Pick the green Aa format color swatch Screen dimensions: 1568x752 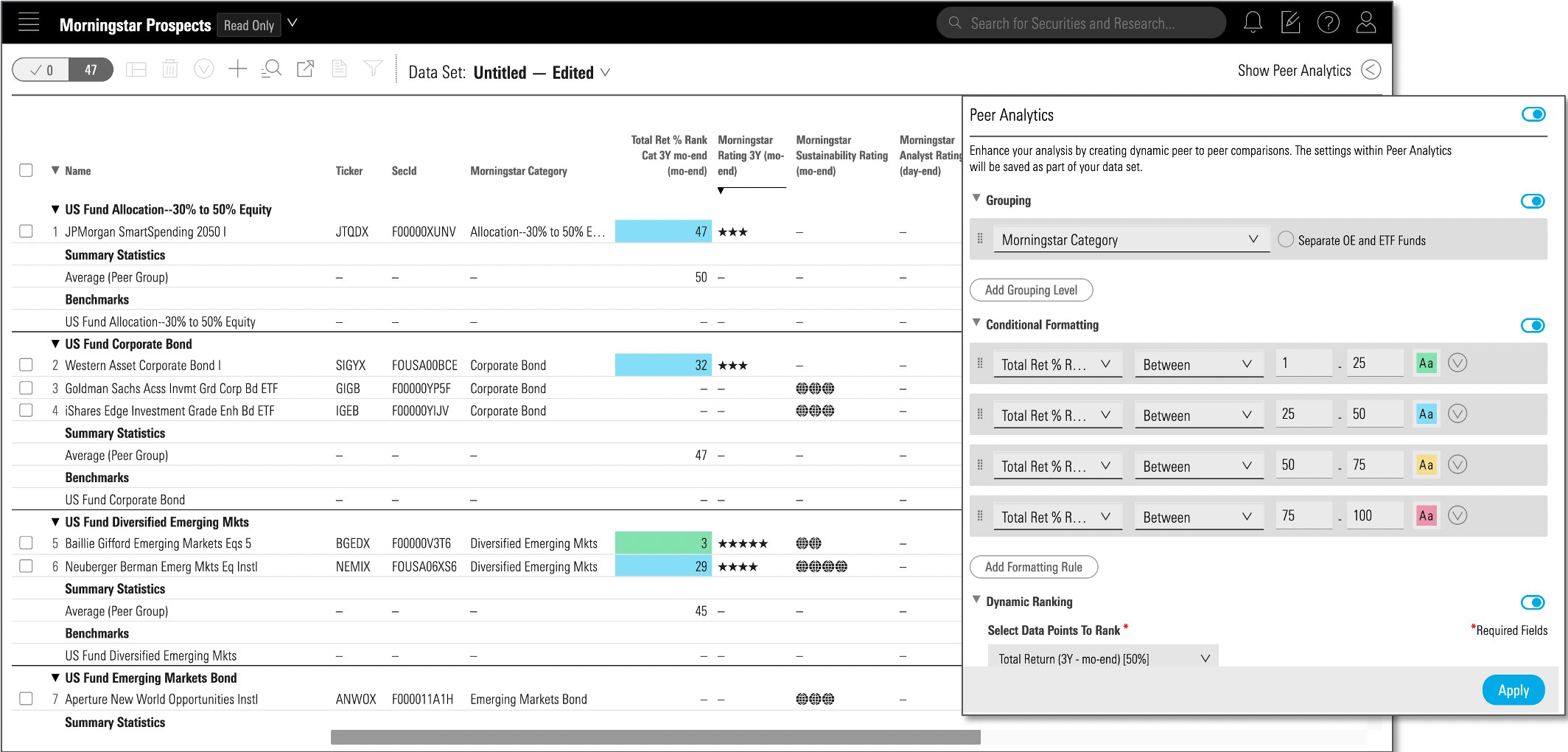(x=1426, y=363)
